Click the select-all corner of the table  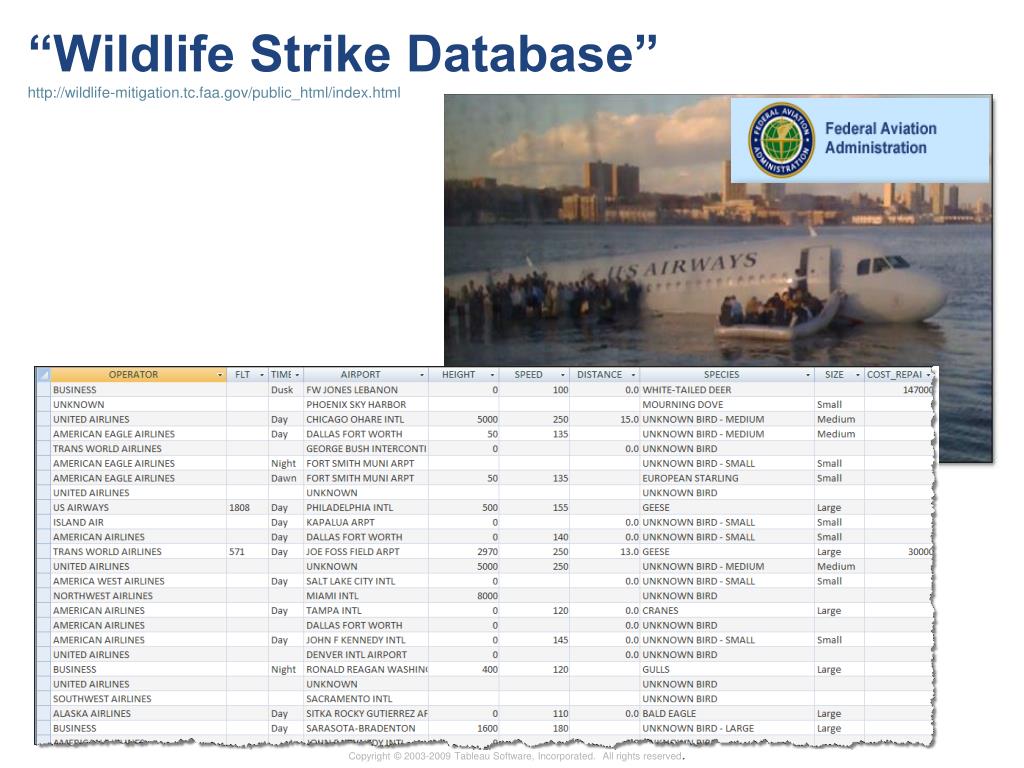[43, 375]
